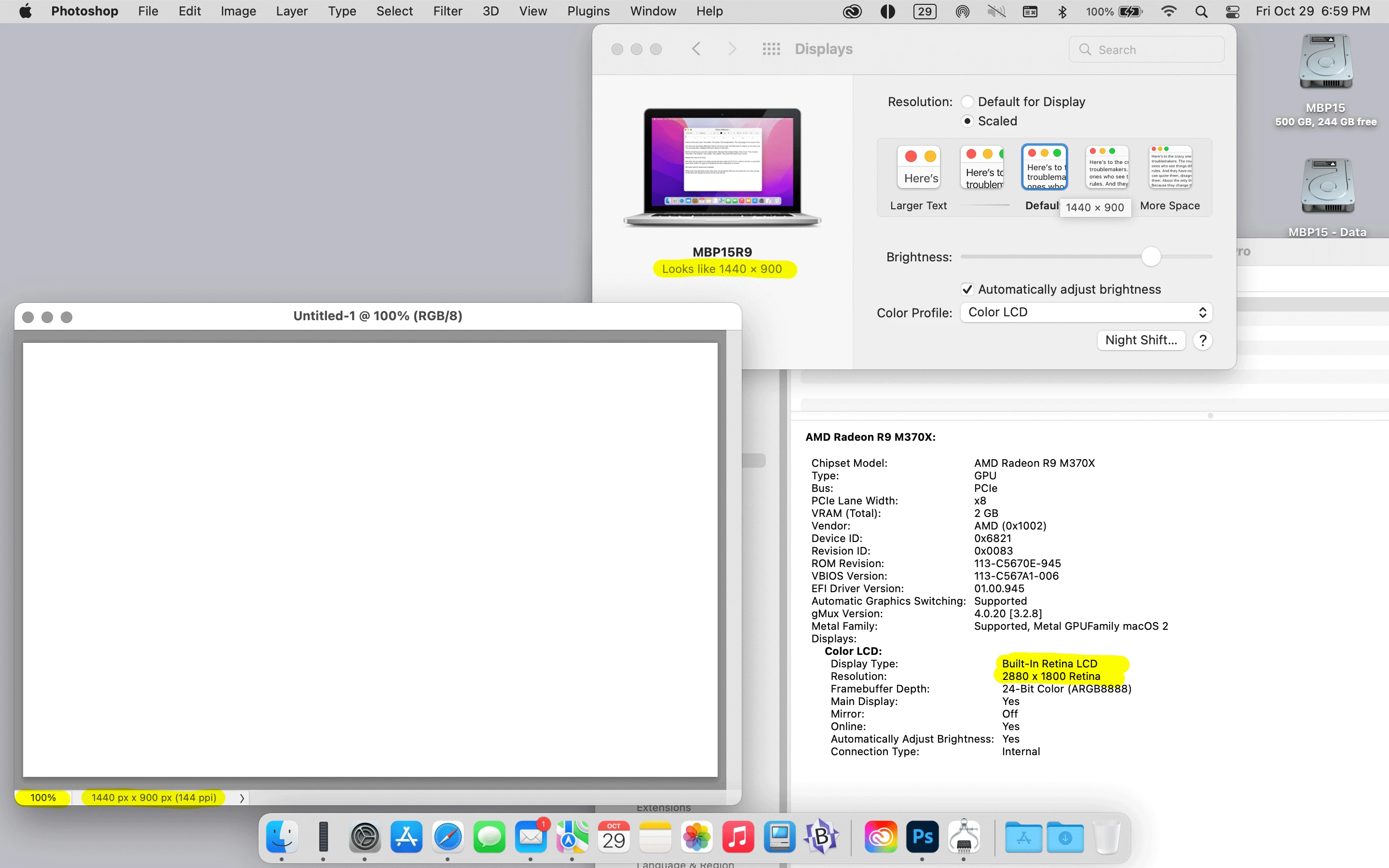The height and width of the screenshot is (868, 1389).
Task: Click the help question mark button
Action: [x=1202, y=340]
